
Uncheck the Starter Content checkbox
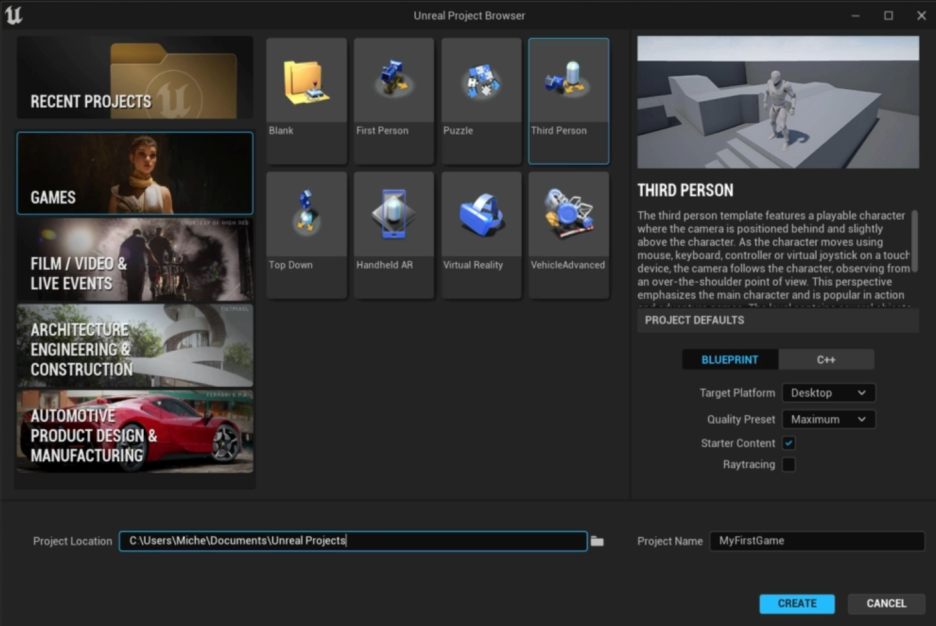point(789,443)
